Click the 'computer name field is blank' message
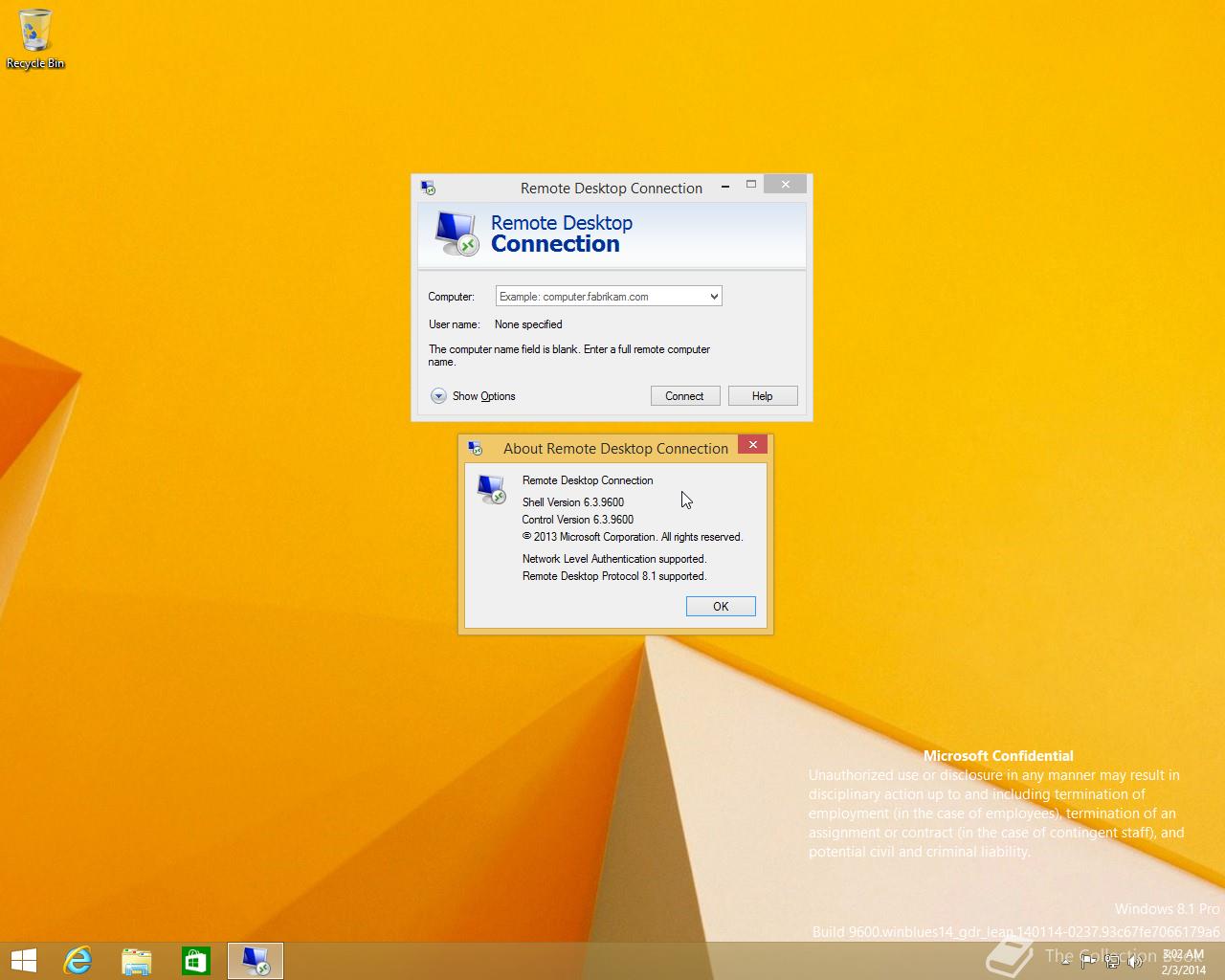This screenshot has height=980, width=1225. 569,355
